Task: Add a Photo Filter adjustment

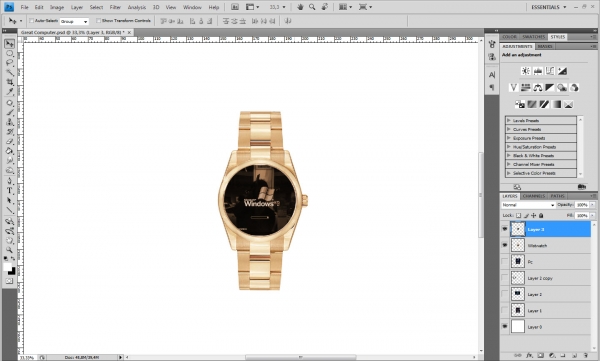Action: pos(562,88)
